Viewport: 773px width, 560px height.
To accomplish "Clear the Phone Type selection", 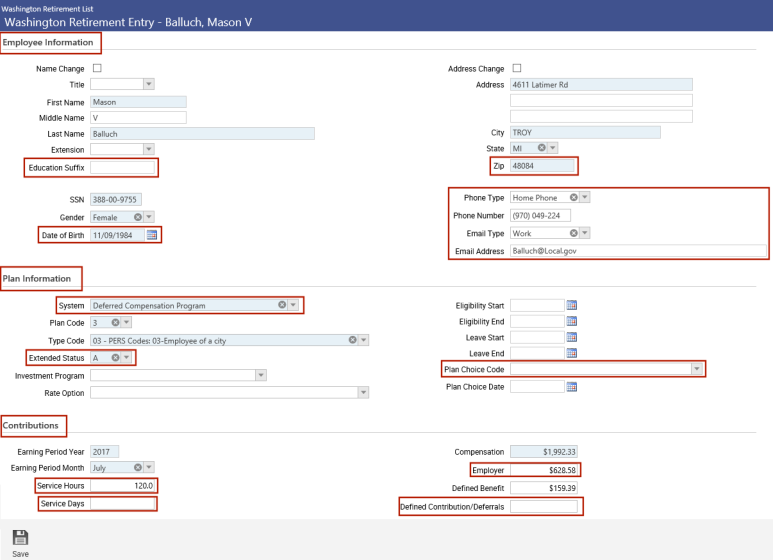I will [x=574, y=197].
